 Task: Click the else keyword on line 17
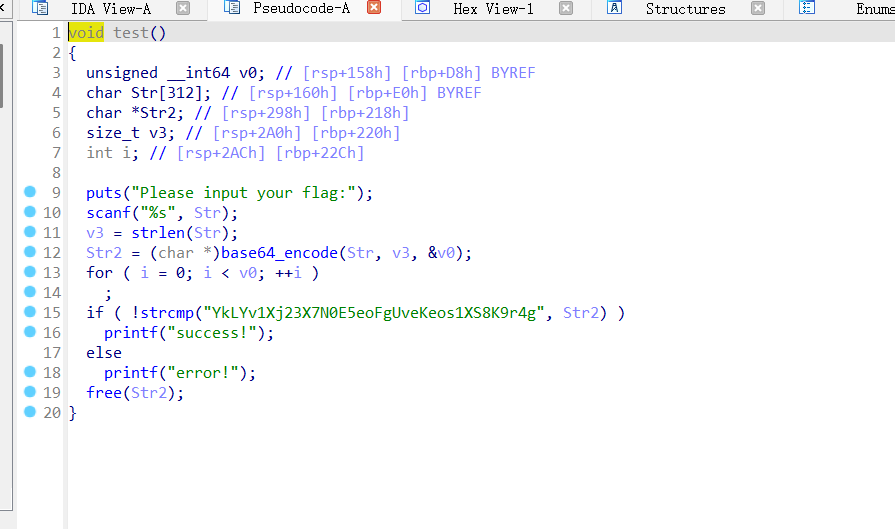point(104,353)
